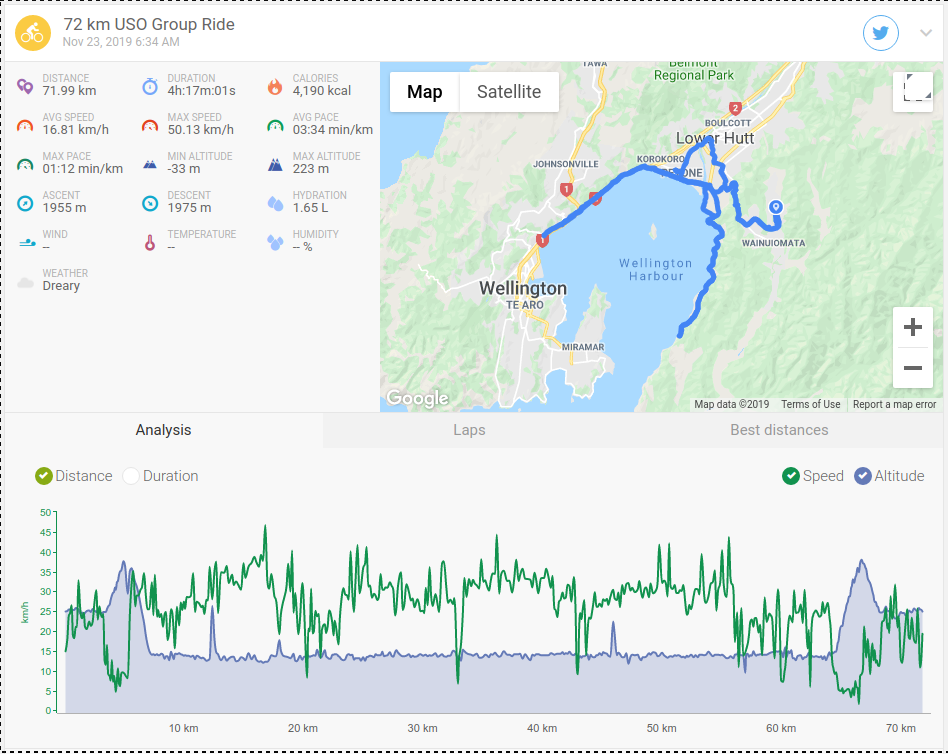Image resolution: width=948 pixels, height=754 pixels.
Task: Click Report a map error link
Action: (x=894, y=405)
